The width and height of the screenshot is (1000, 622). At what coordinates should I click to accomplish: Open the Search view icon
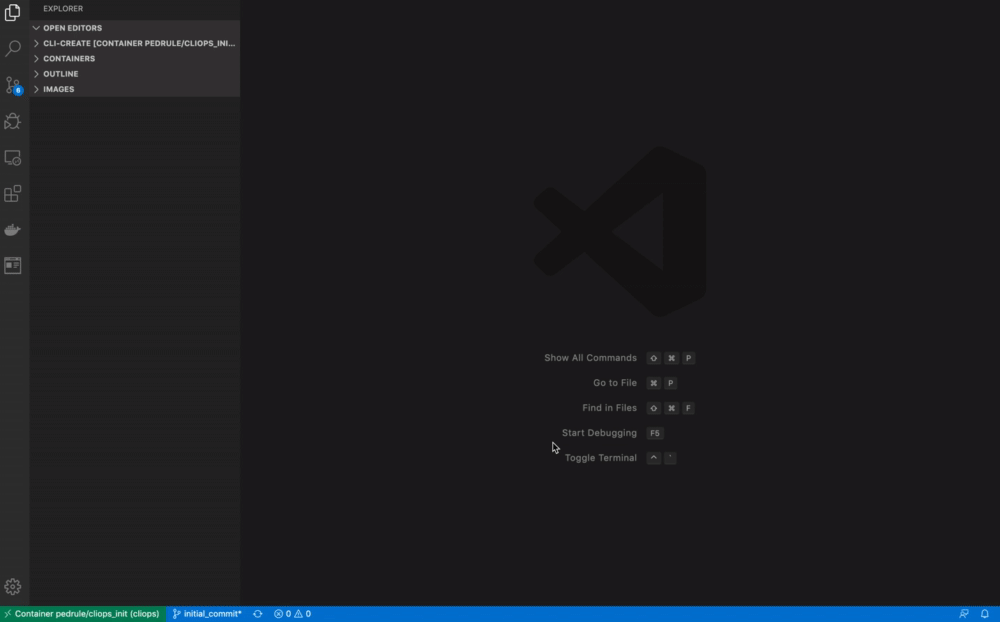(x=13, y=48)
